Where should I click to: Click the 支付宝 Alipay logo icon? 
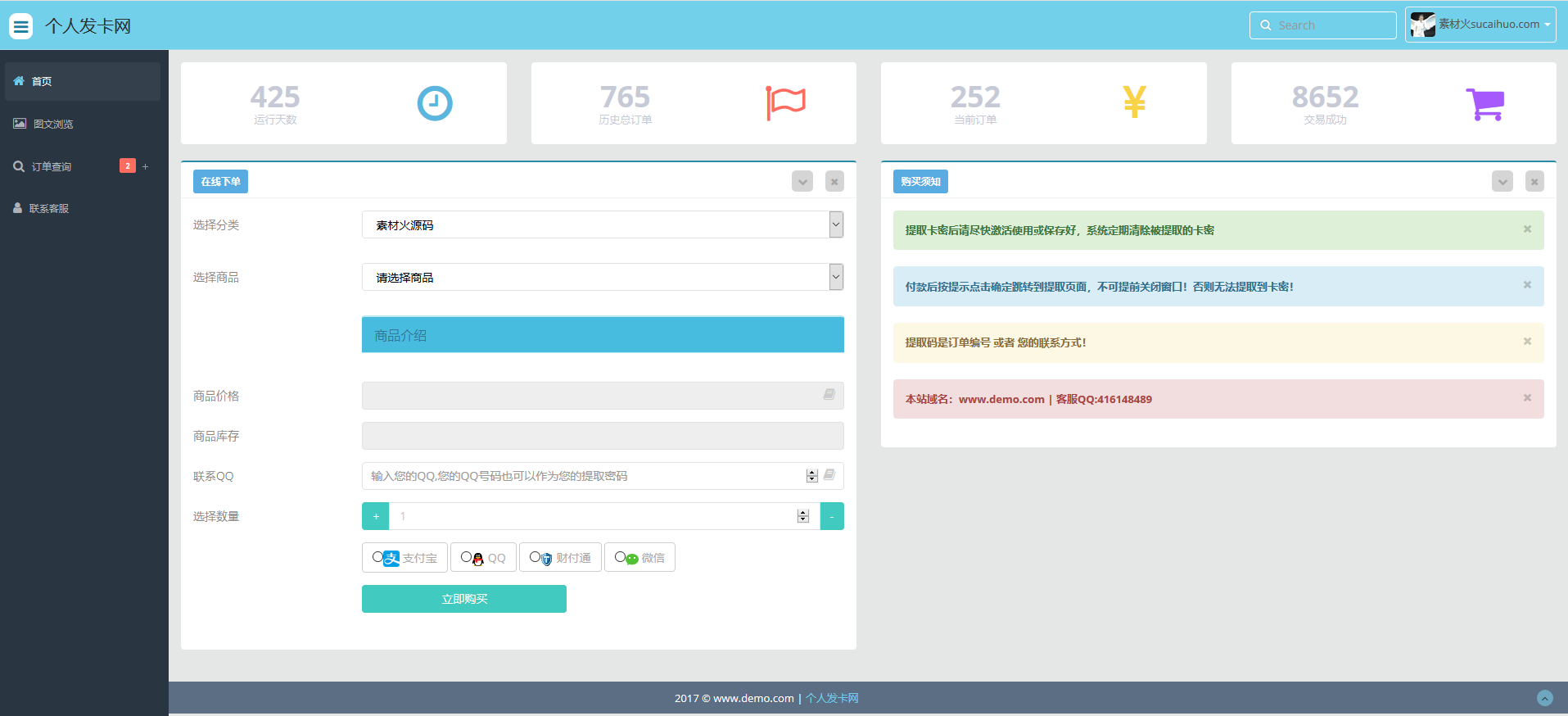[391, 558]
